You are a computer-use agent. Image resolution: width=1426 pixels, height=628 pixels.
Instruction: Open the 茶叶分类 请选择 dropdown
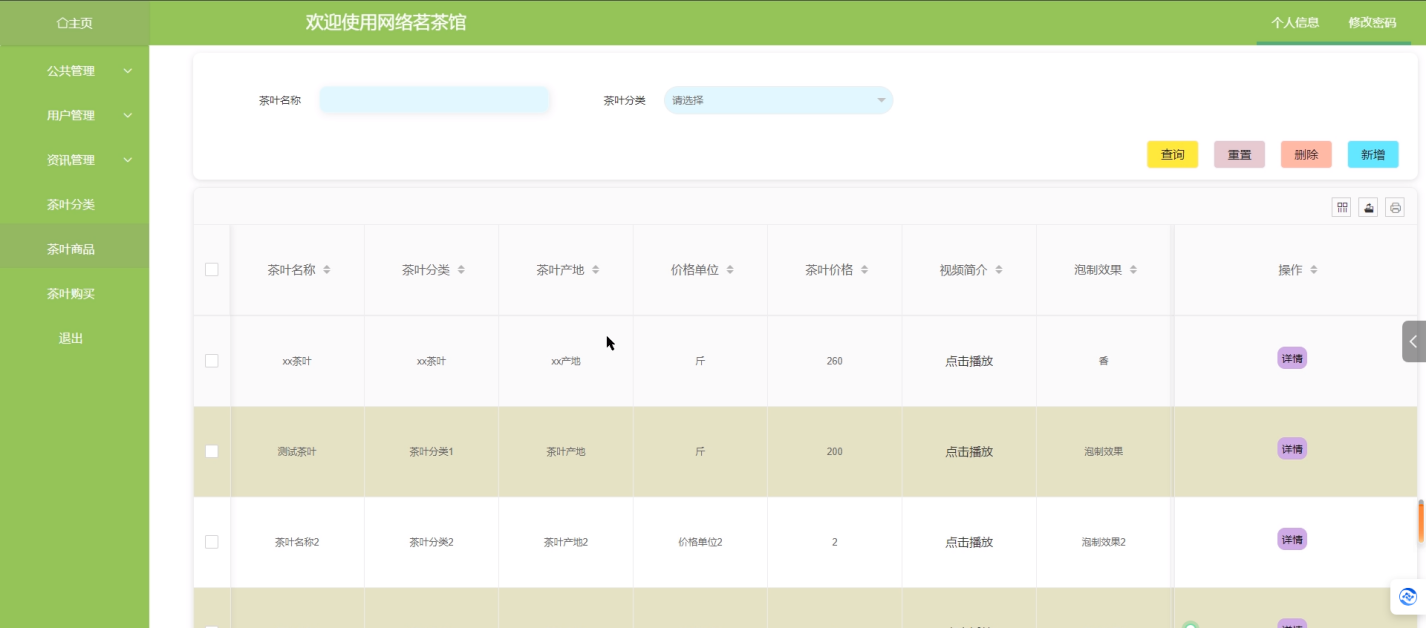click(x=778, y=100)
